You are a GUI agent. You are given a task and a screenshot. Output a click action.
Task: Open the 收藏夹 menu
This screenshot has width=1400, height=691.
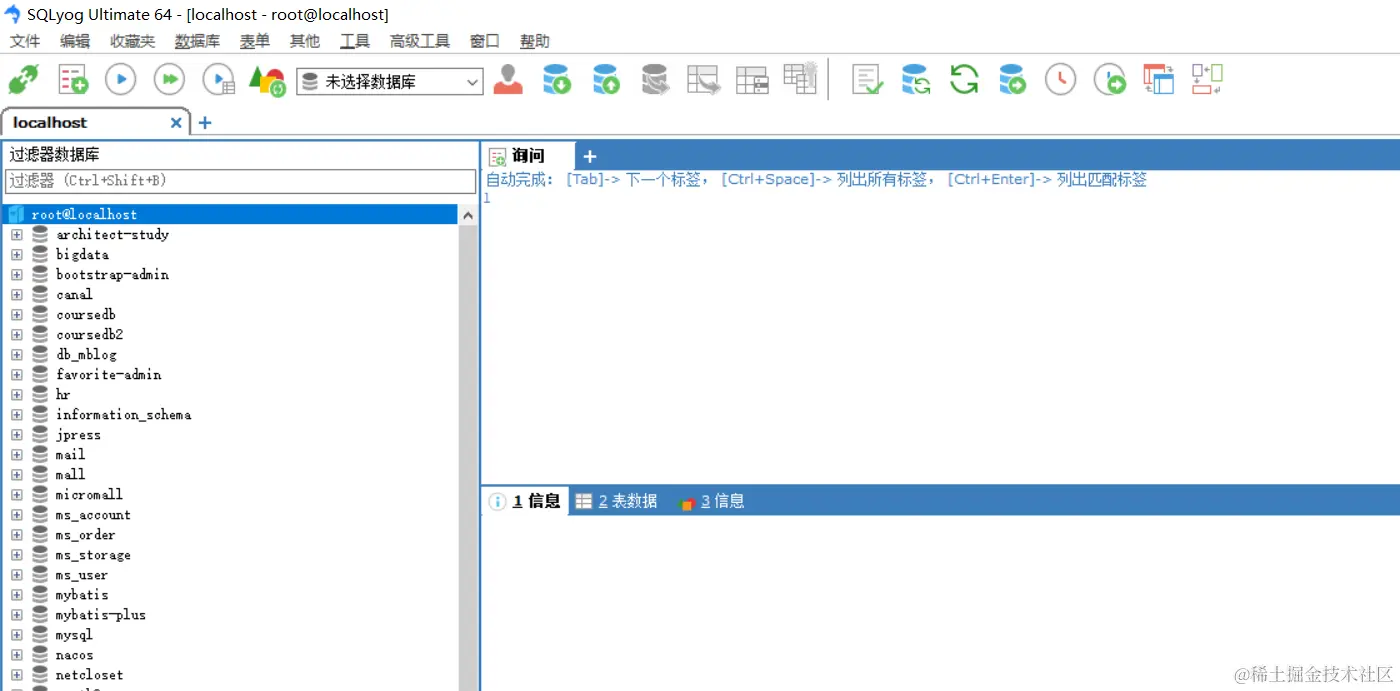tap(133, 41)
